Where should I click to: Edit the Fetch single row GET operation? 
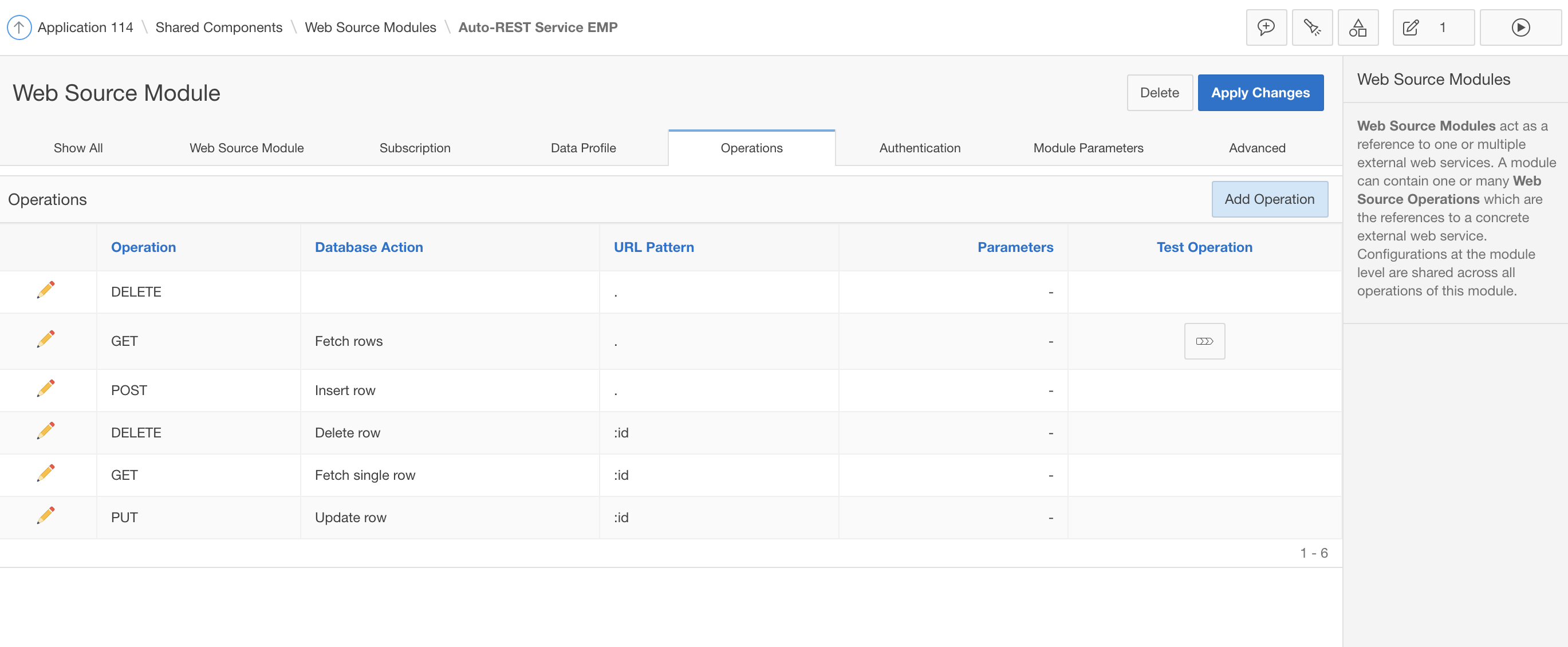tap(46, 473)
